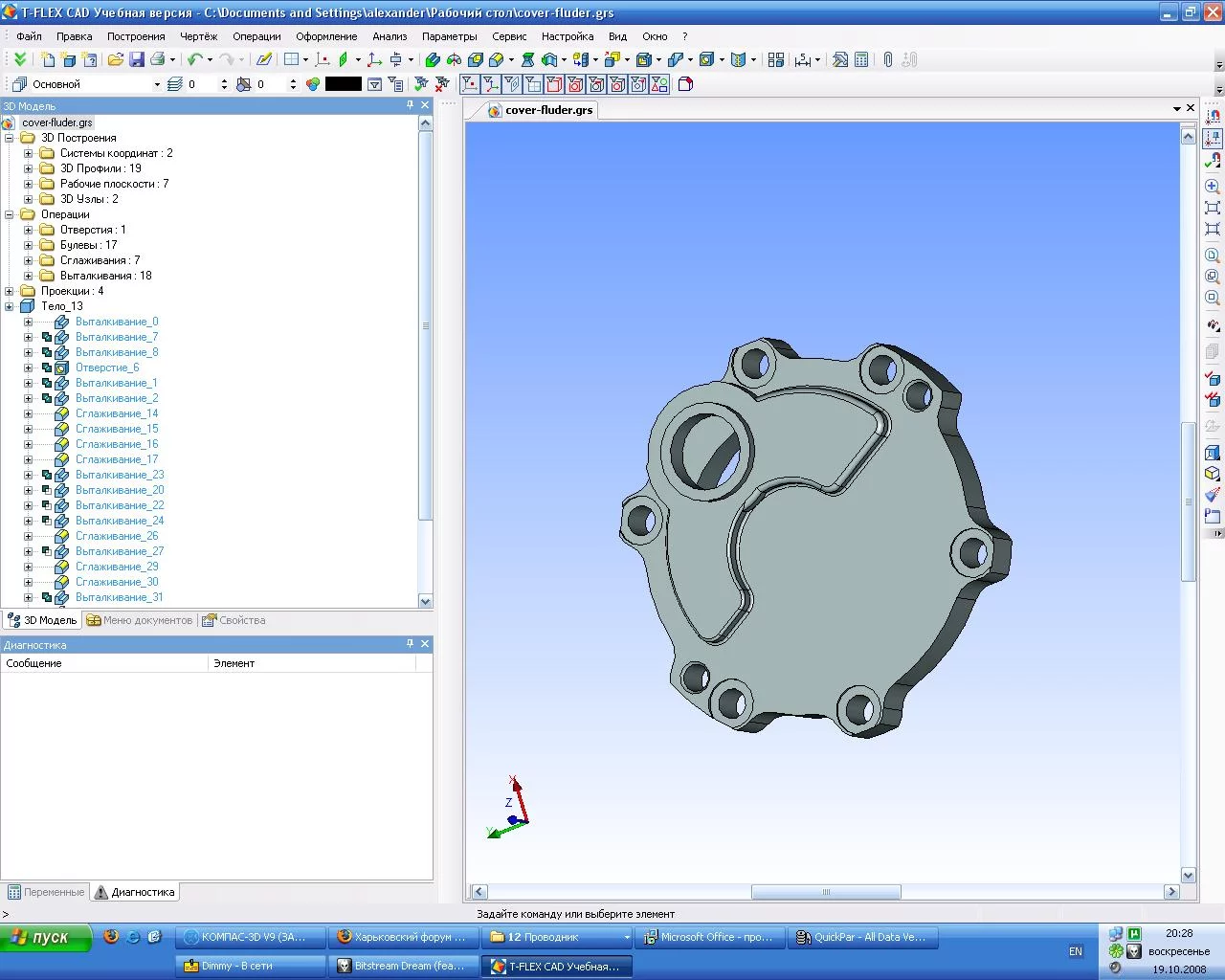Click the 'пуск' Start button
Viewport: 1225px width, 980px height.
[46, 937]
